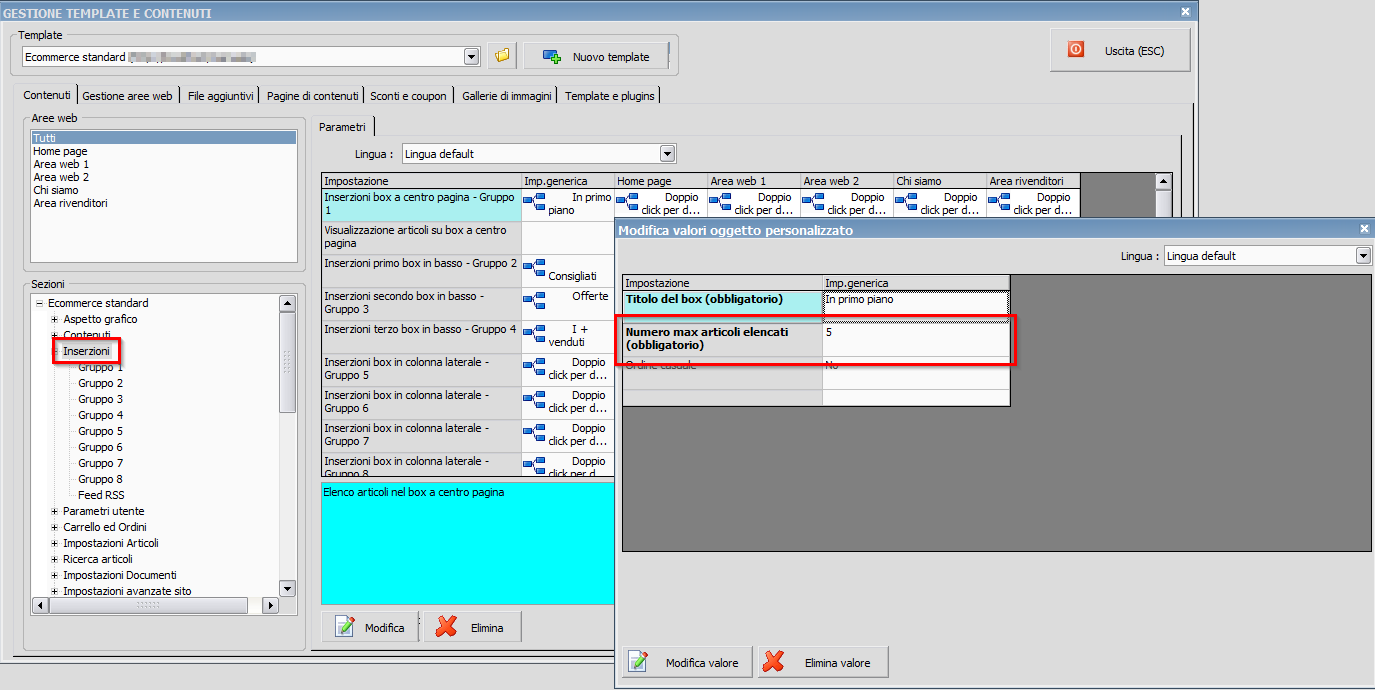Screen dimensions: 1375x690
Task: Select Area web 2 in the Aree web list
Action: coord(61,177)
